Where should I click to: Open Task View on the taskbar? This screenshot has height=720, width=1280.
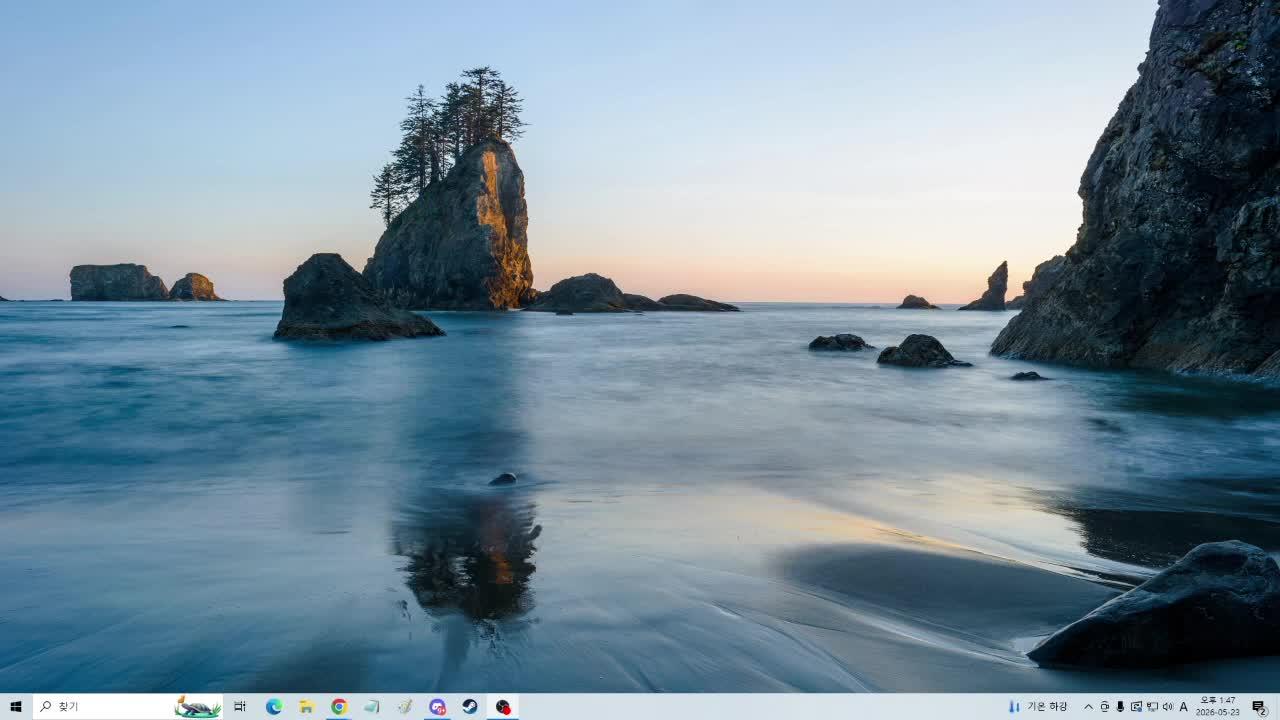click(240, 706)
